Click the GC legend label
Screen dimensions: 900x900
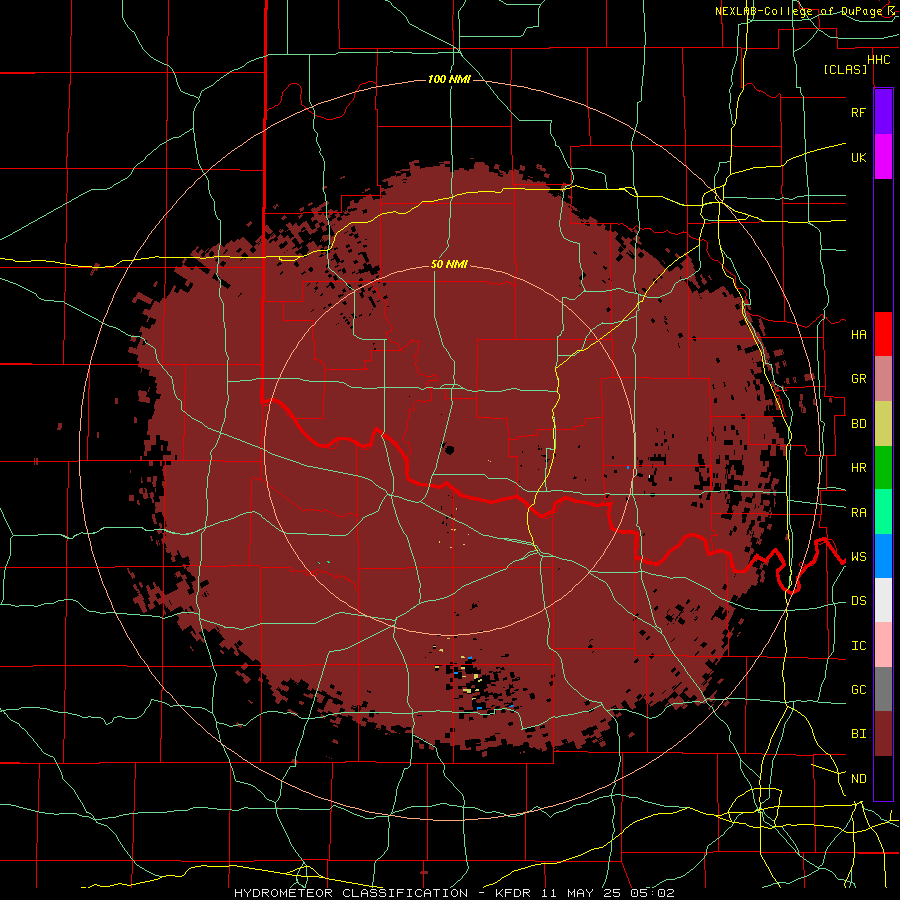click(x=858, y=689)
